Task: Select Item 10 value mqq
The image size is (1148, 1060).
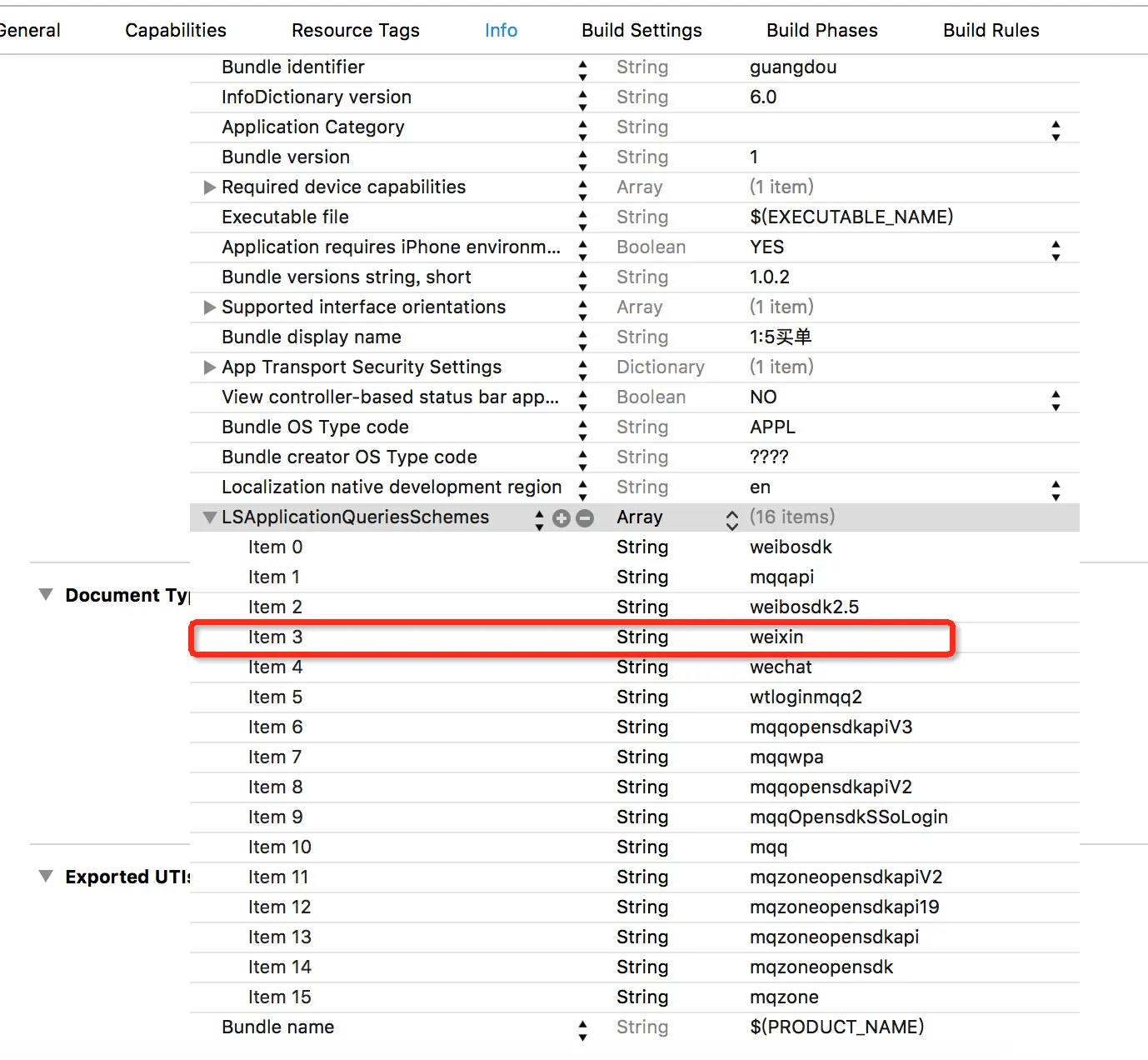Action: coord(768,847)
